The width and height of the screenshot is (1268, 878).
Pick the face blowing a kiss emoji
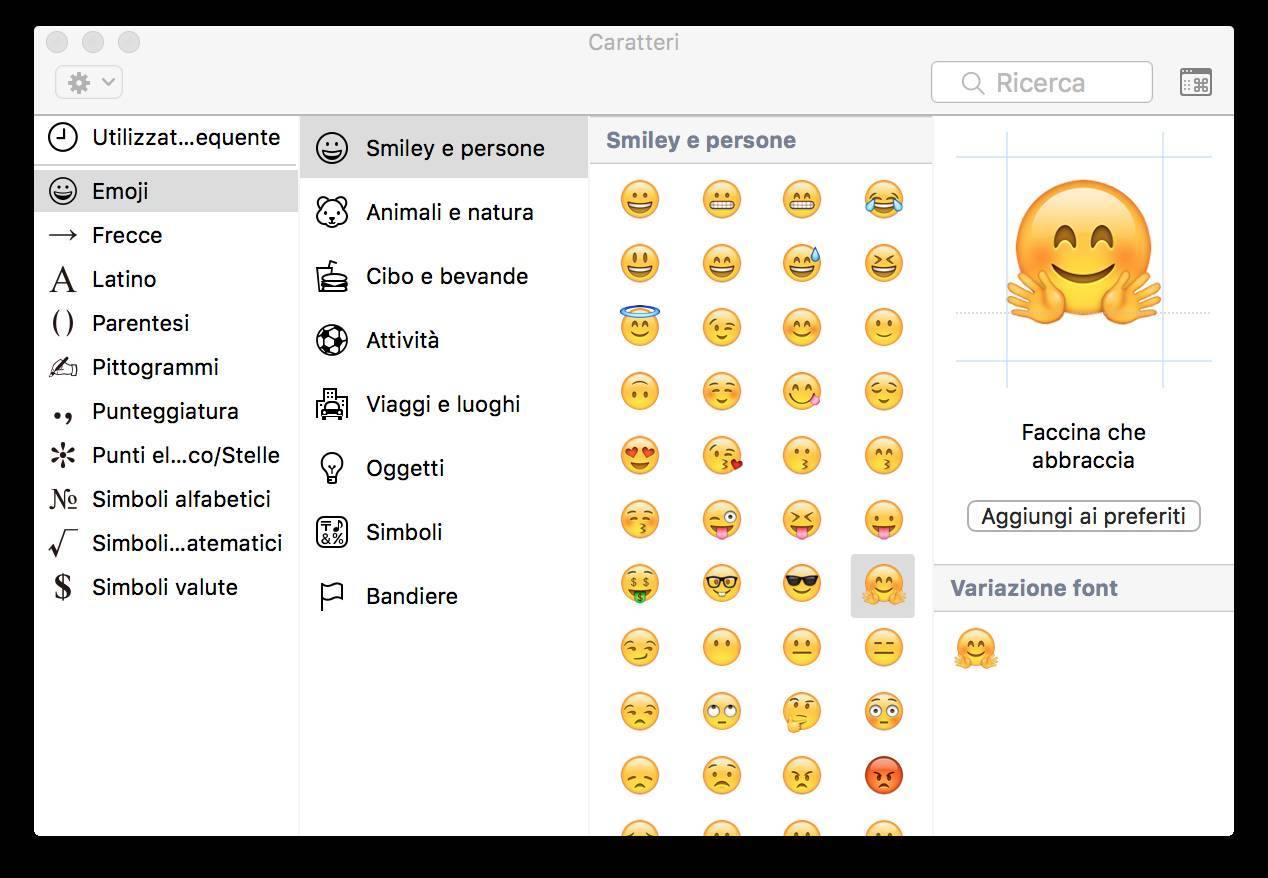tap(721, 455)
